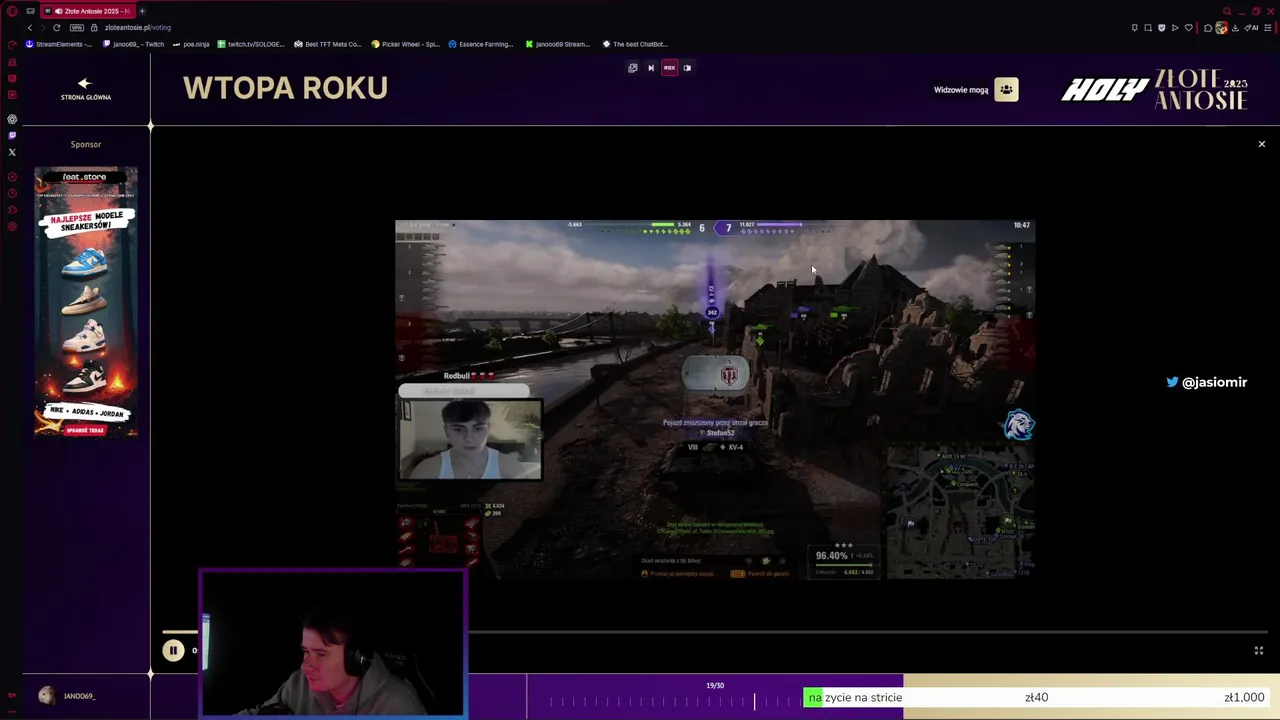Toggle the VPN badge in address bar

pyautogui.click(x=77, y=27)
